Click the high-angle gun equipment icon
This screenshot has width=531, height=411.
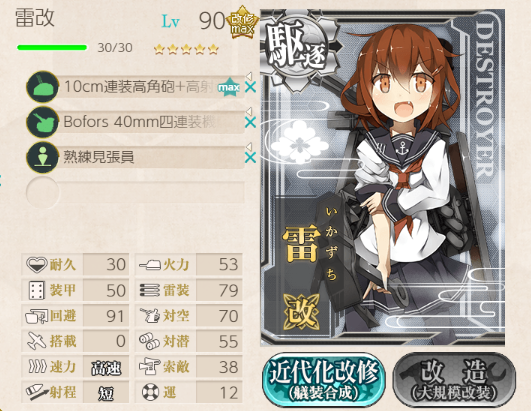click(43, 87)
